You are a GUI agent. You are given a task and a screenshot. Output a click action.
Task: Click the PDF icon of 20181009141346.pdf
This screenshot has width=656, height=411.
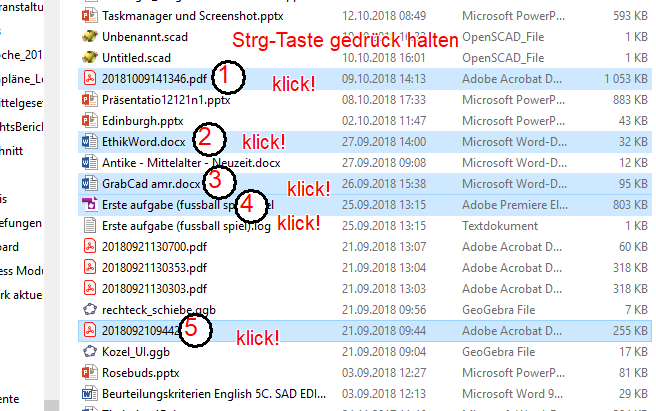coord(89,79)
